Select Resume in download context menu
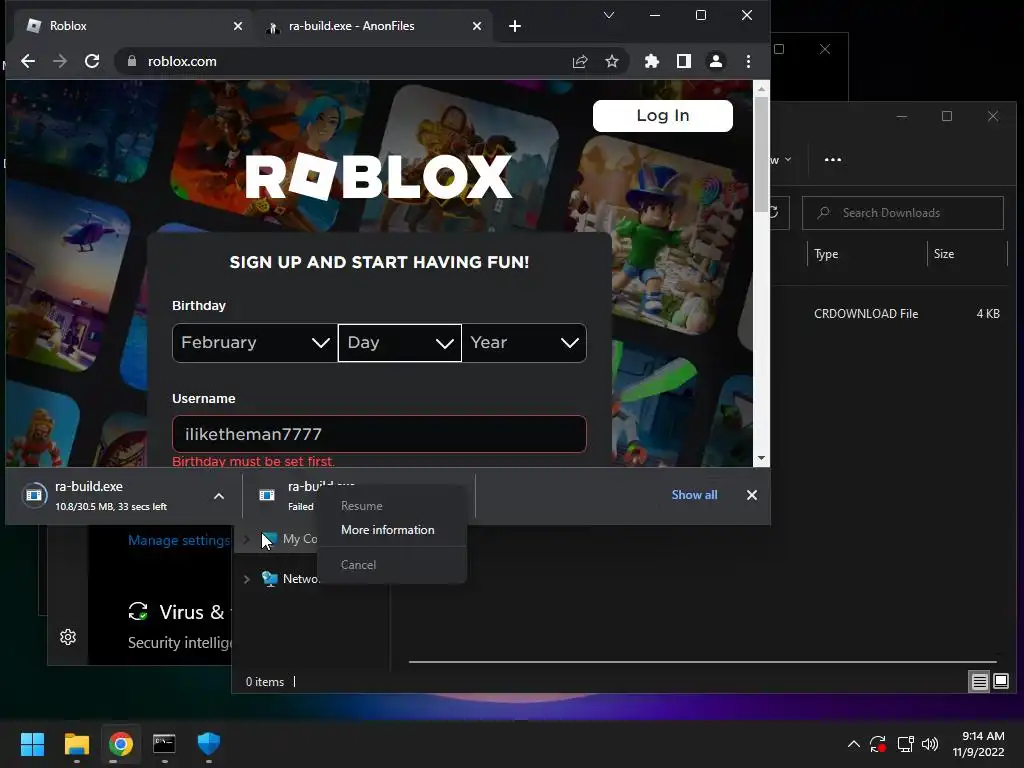The width and height of the screenshot is (1024, 768). [392, 506]
